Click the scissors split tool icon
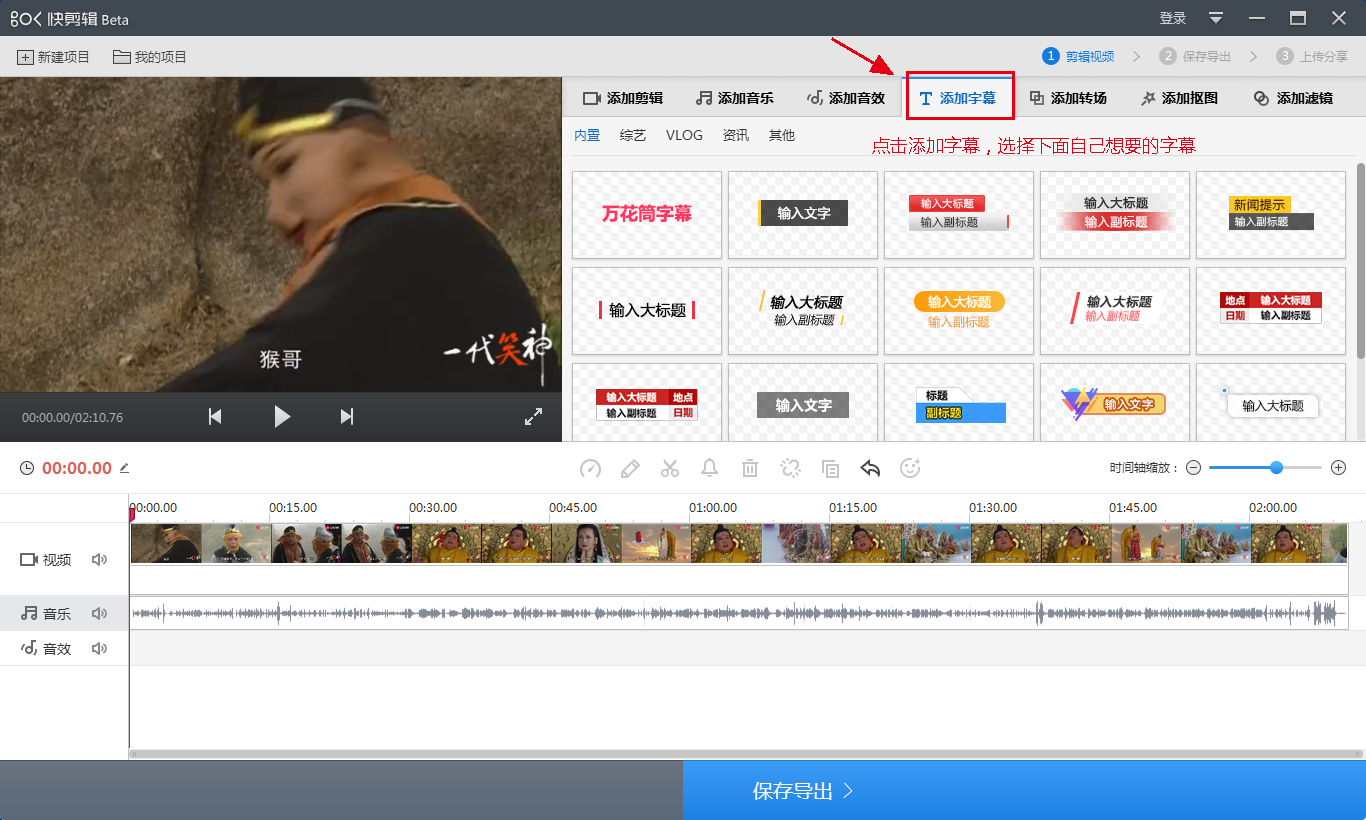1366x820 pixels. coord(670,468)
